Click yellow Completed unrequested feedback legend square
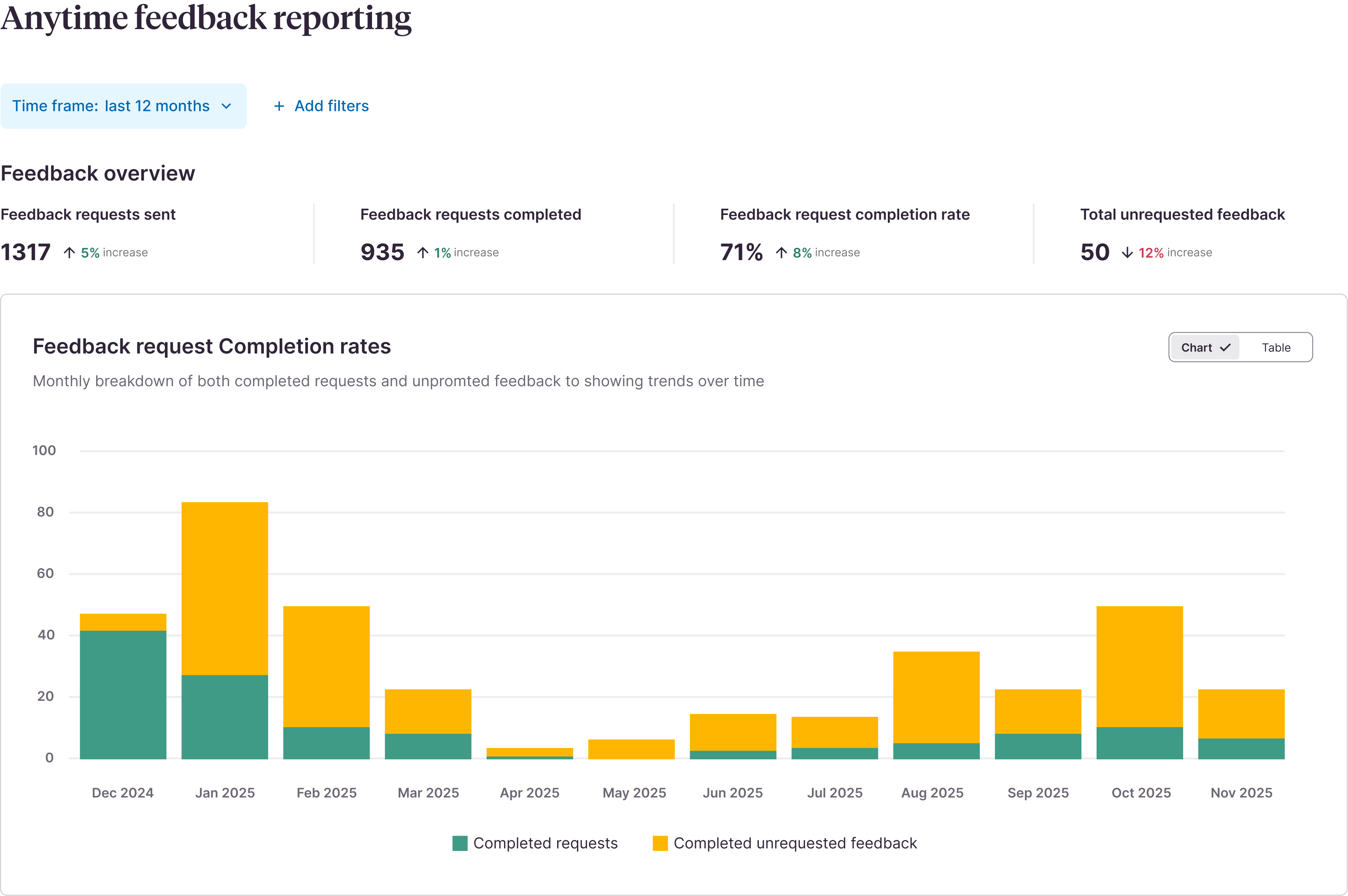This screenshot has width=1348, height=896. 660,843
